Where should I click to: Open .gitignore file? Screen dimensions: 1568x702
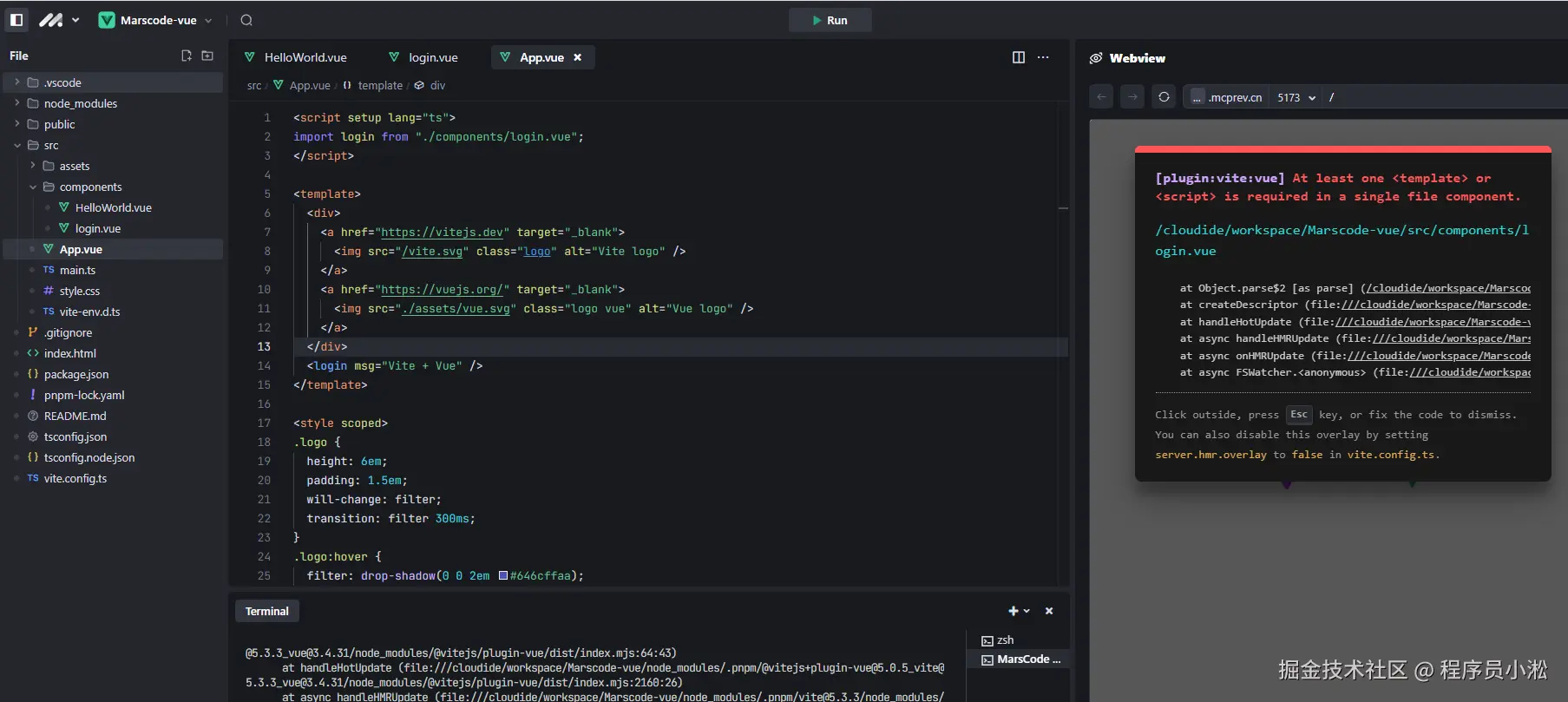pos(113,332)
